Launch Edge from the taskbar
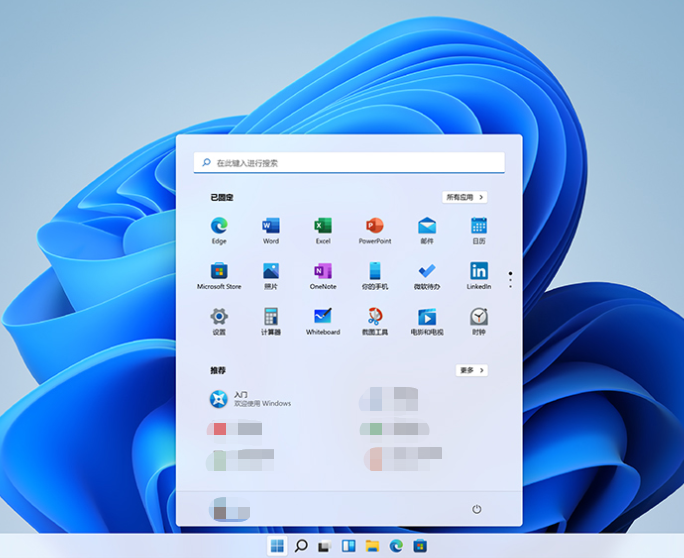Image resolution: width=684 pixels, height=558 pixels. point(396,546)
